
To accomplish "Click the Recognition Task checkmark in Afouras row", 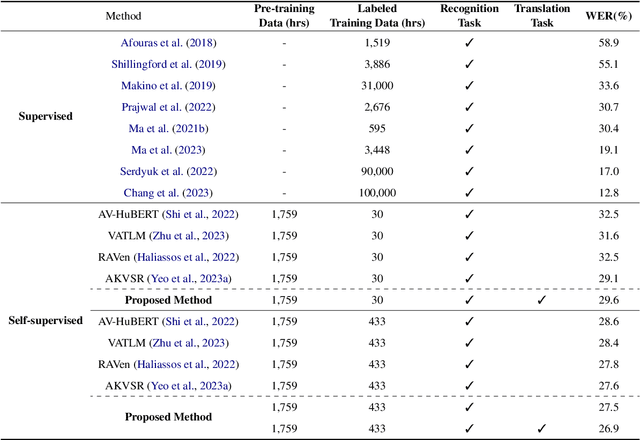I will pyautogui.click(x=469, y=43).
